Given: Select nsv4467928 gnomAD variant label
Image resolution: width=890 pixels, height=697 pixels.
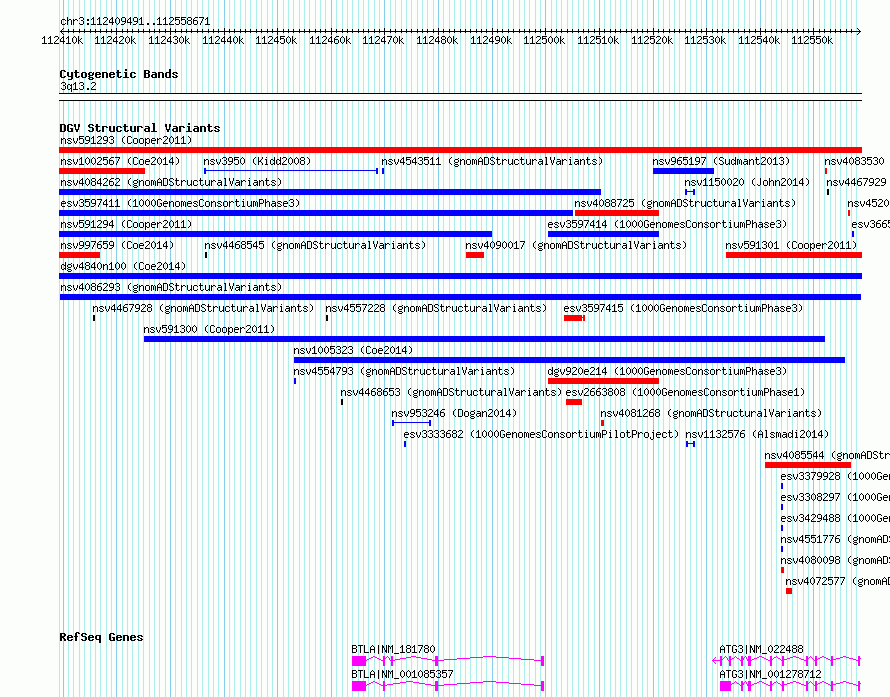Looking at the screenshot, I should pyautogui.click(x=203, y=308).
